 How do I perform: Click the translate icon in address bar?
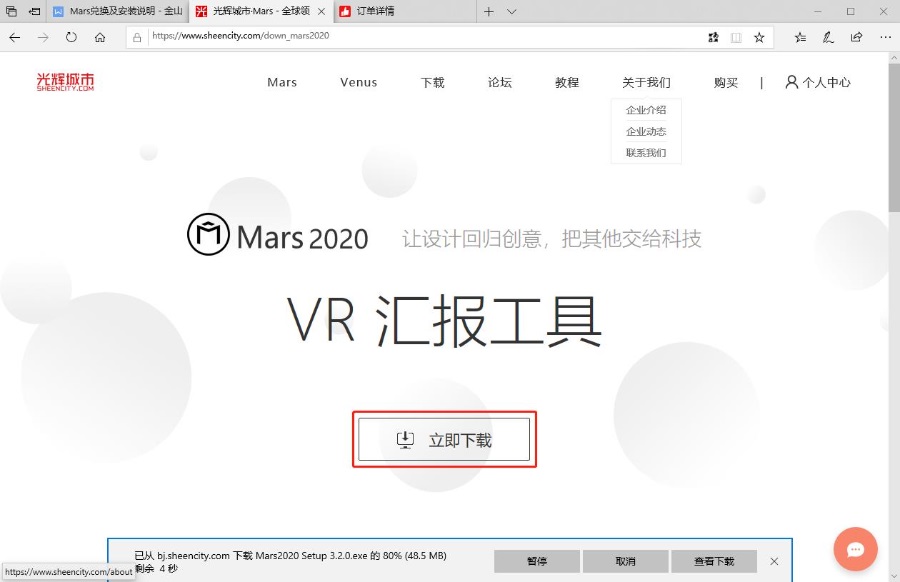(x=713, y=37)
